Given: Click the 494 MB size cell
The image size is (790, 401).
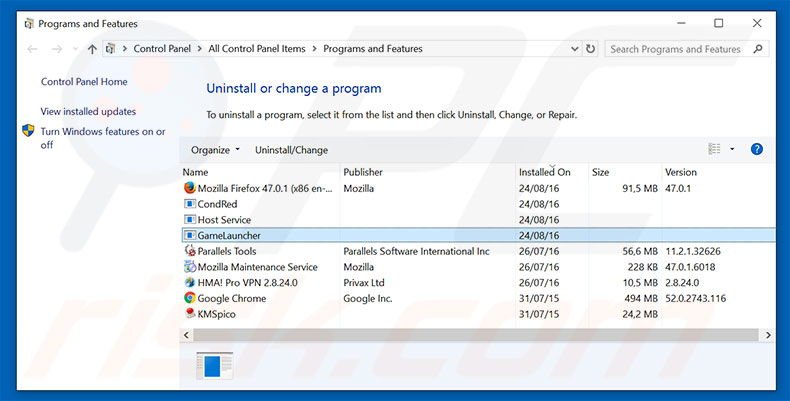Looking at the screenshot, I should click(x=641, y=298).
